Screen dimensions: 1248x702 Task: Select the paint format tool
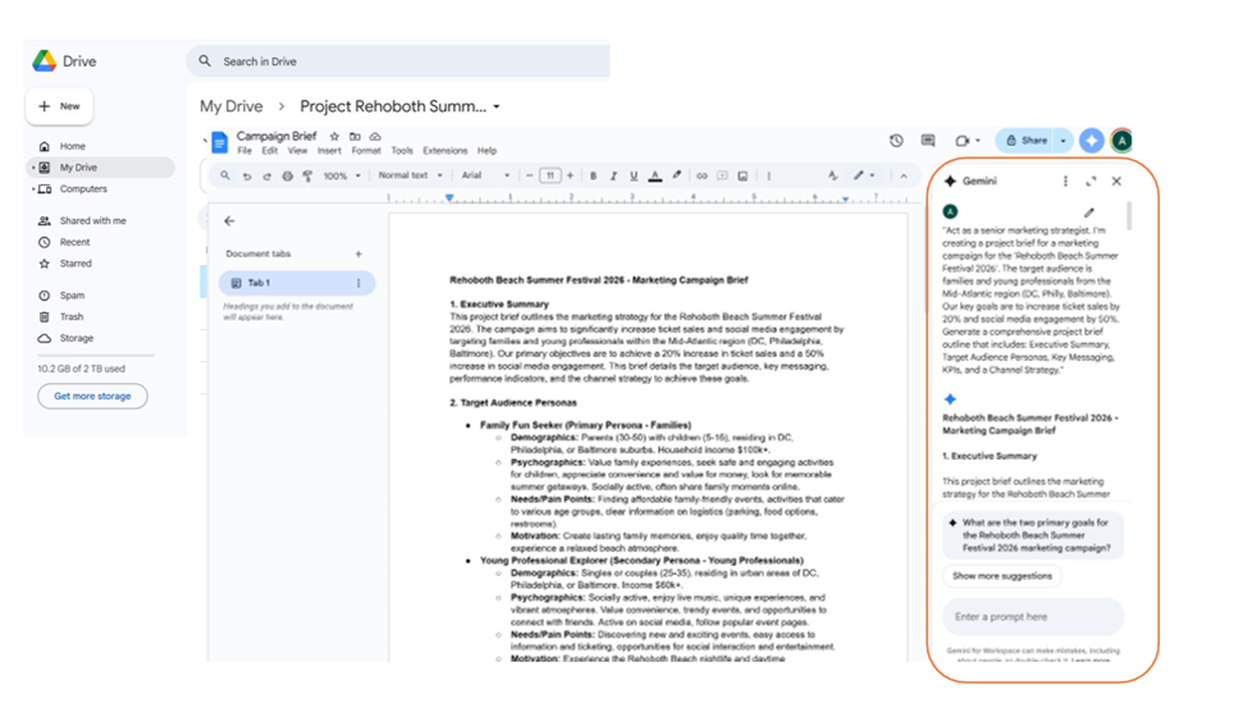point(307,176)
